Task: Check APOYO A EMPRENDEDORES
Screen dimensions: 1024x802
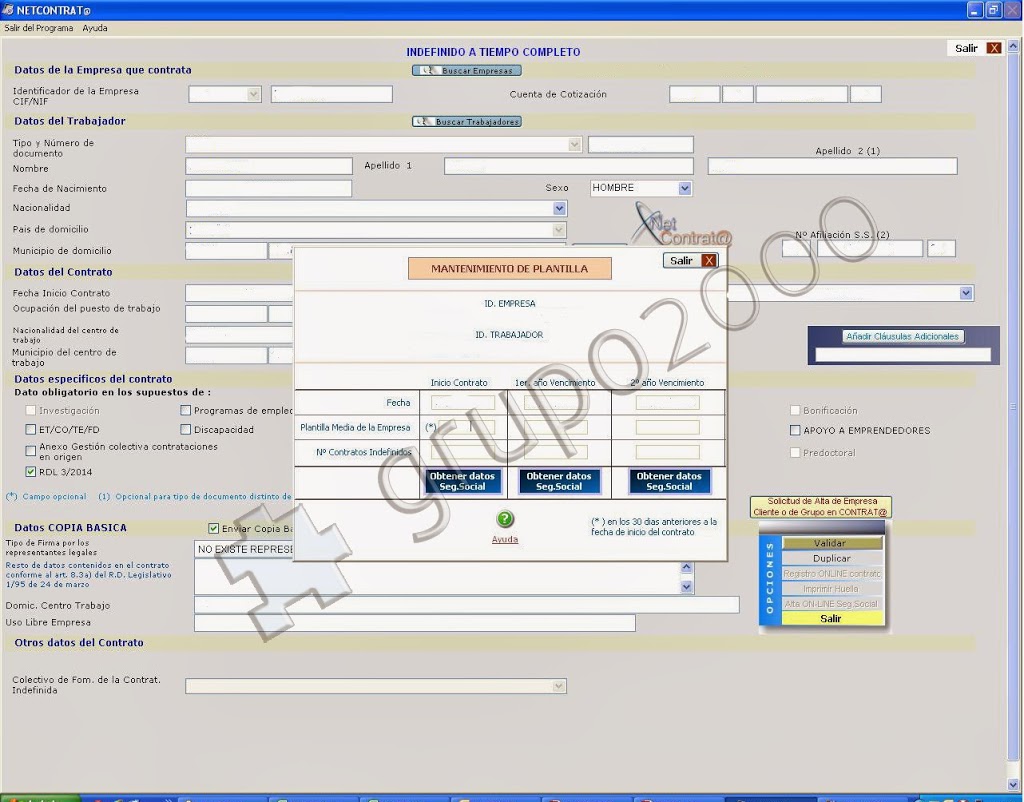Action: point(795,430)
